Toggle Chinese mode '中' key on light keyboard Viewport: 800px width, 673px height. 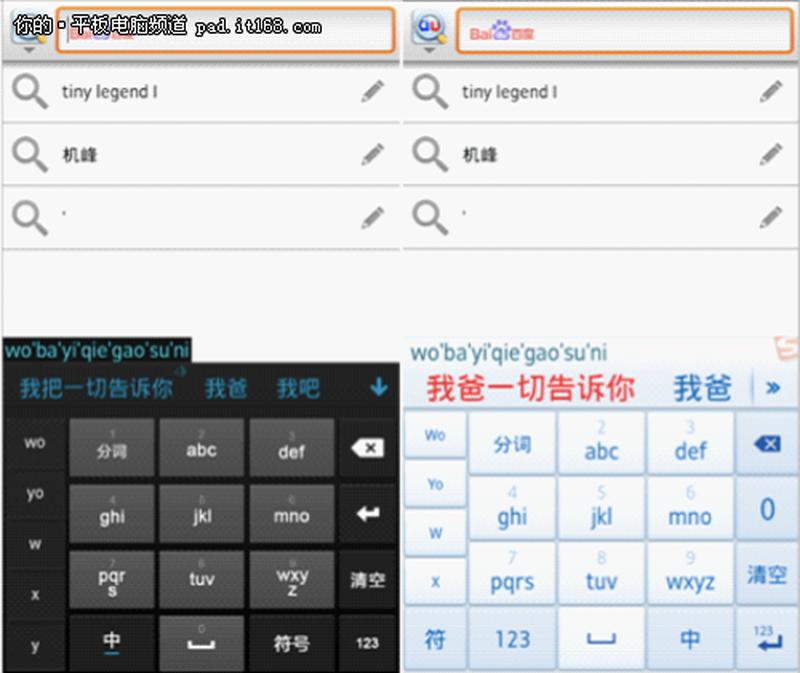tap(690, 639)
